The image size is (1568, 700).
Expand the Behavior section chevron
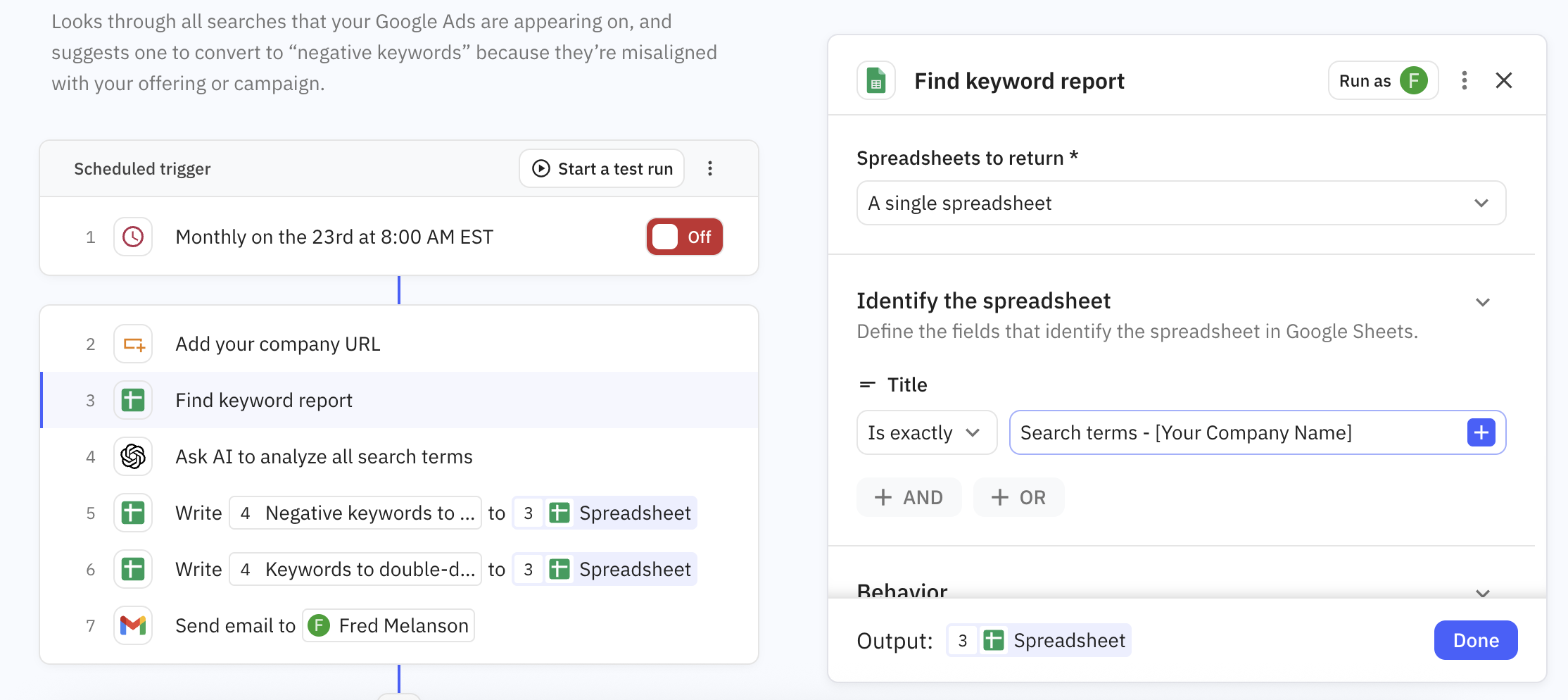pos(1483,592)
